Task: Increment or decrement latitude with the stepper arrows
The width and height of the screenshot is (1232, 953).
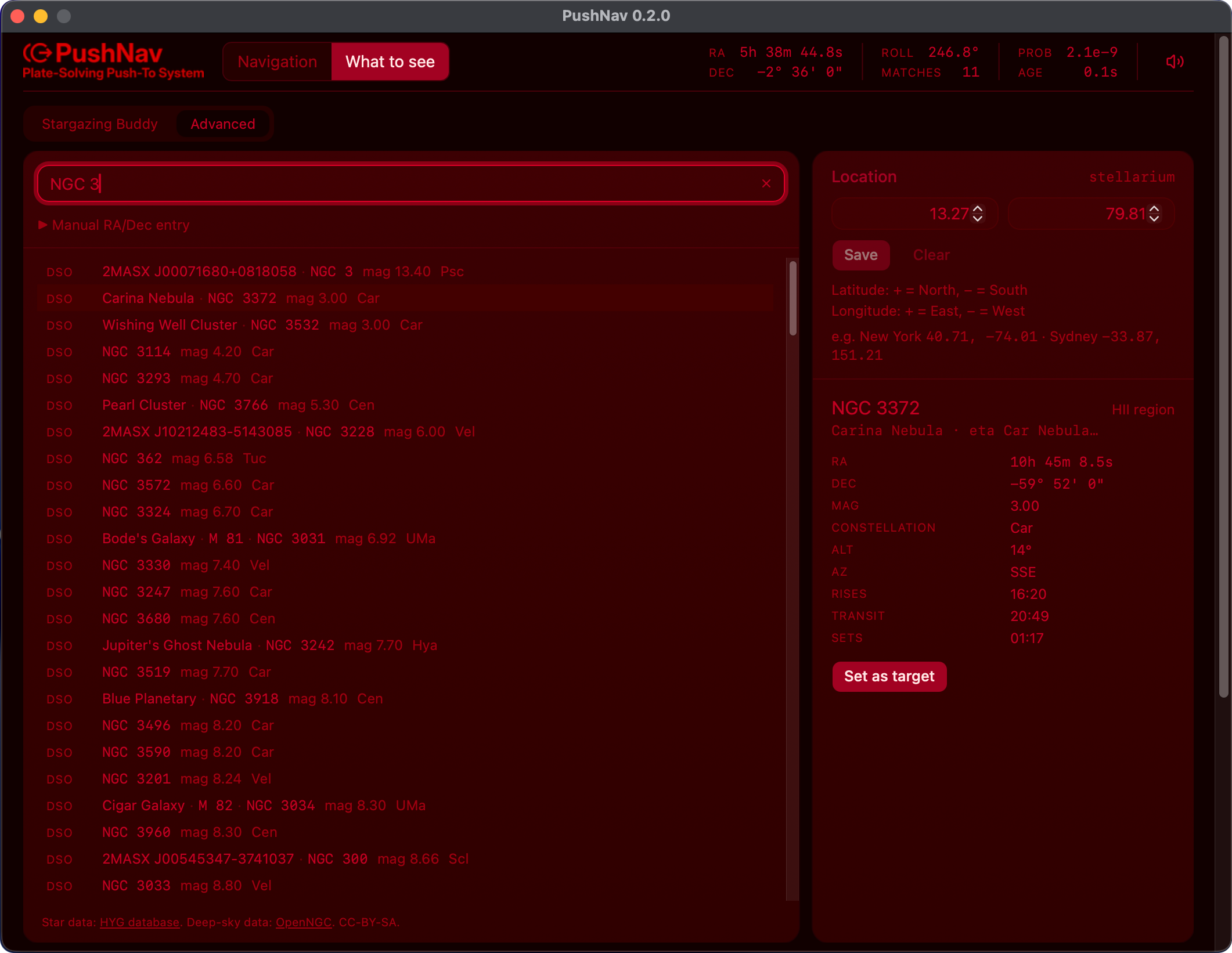Action: pos(978,214)
